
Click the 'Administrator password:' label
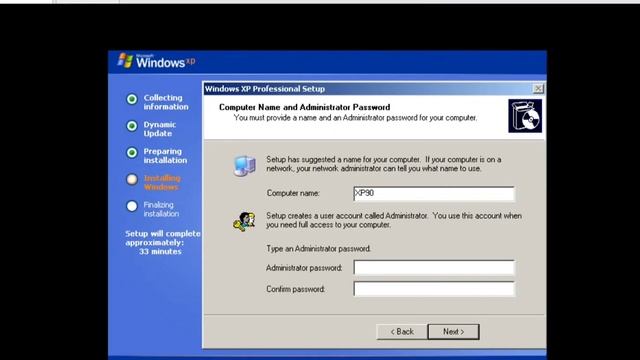304,268
